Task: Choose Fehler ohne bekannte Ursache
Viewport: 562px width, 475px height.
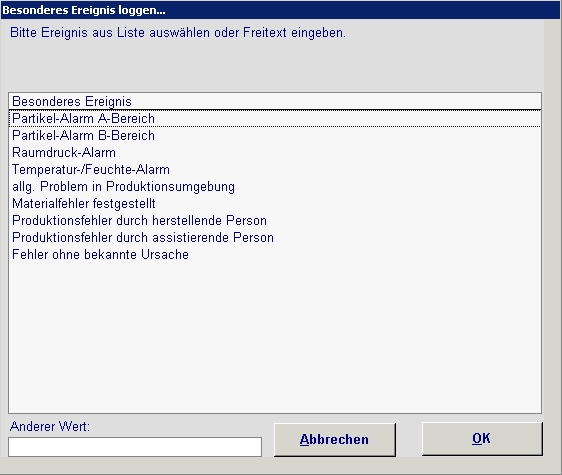Action: coord(275,255)
